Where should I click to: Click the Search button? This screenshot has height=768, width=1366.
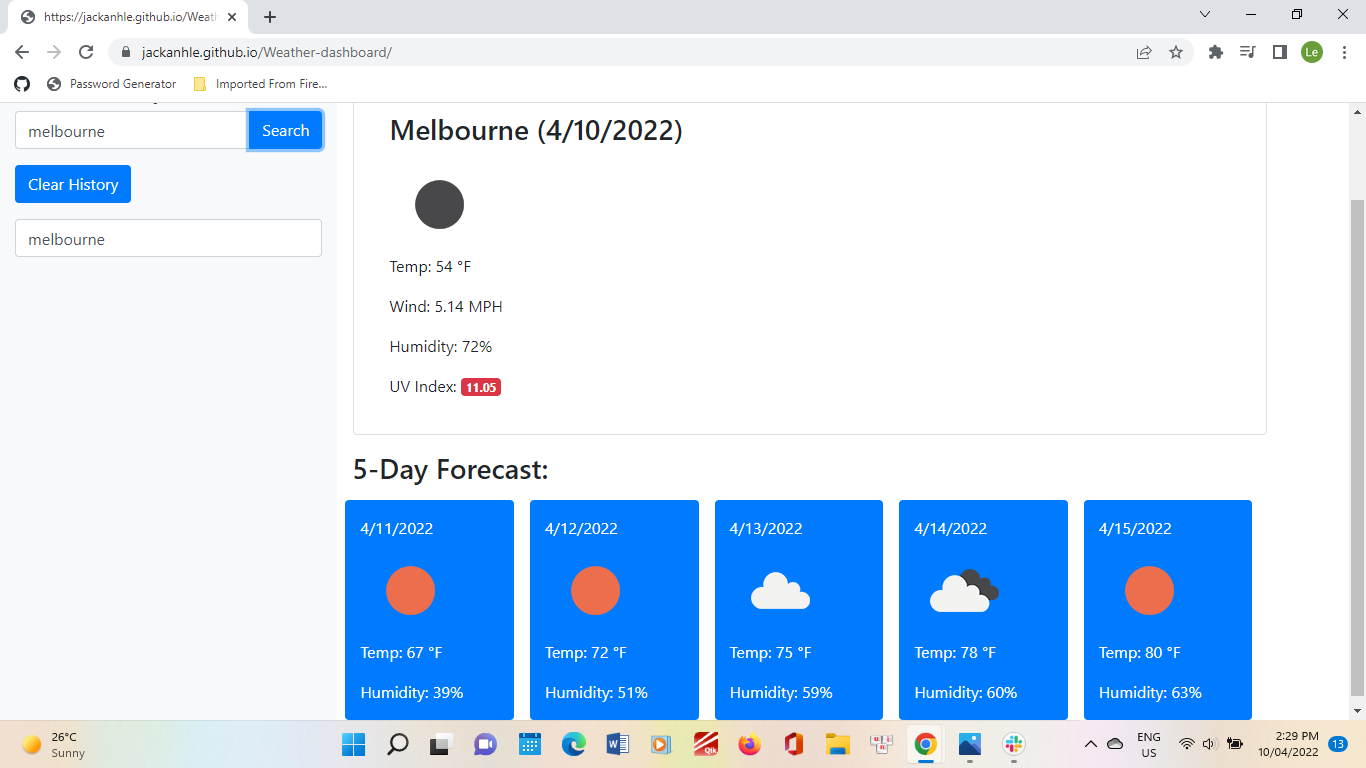(285, 130)
